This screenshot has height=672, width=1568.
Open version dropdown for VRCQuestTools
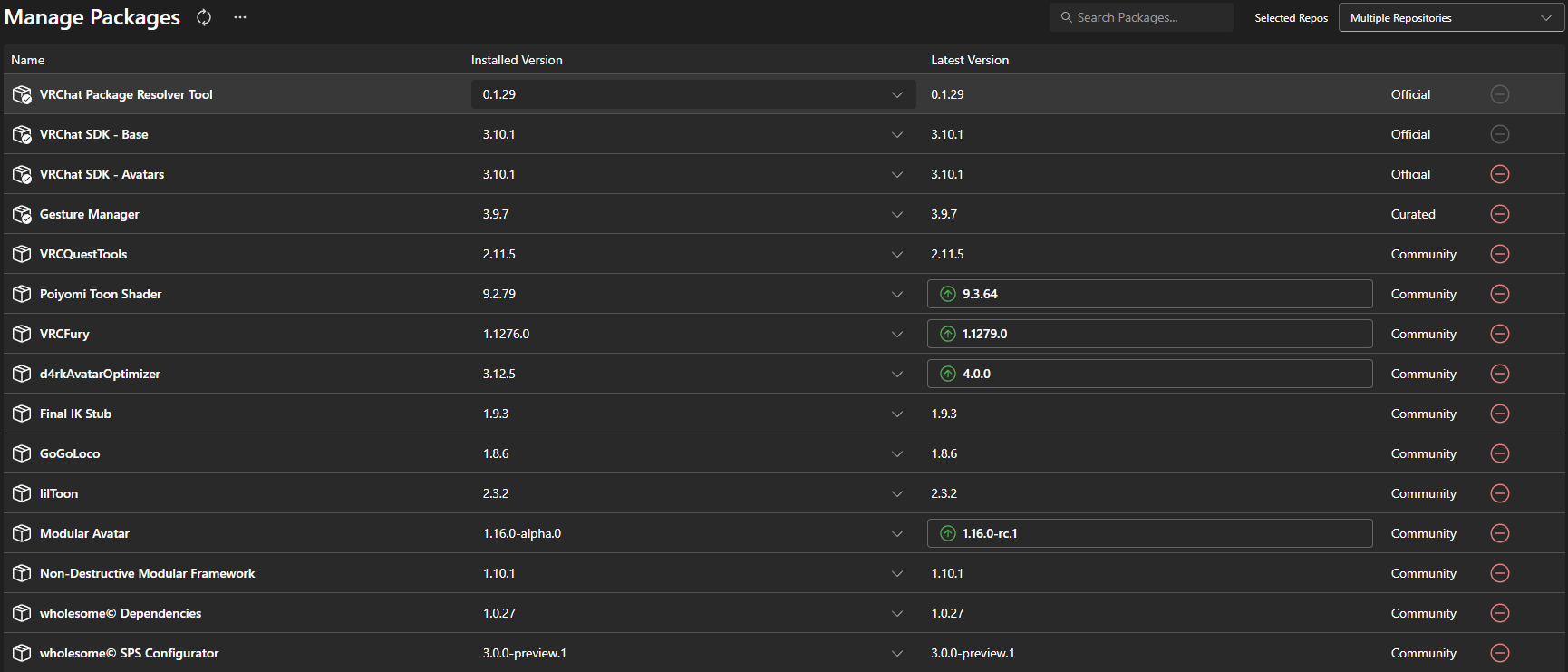click(x=693, y=254)
